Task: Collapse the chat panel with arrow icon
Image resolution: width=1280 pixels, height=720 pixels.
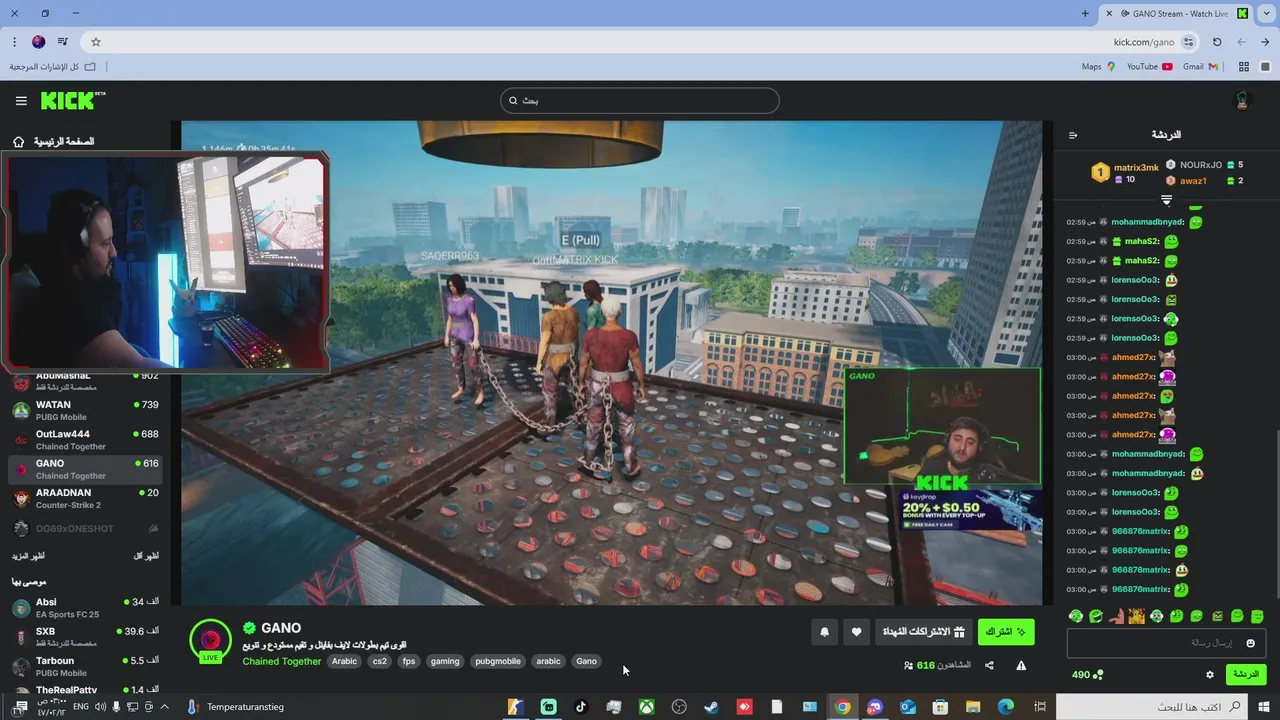Action: click(x=1073, y=135)
